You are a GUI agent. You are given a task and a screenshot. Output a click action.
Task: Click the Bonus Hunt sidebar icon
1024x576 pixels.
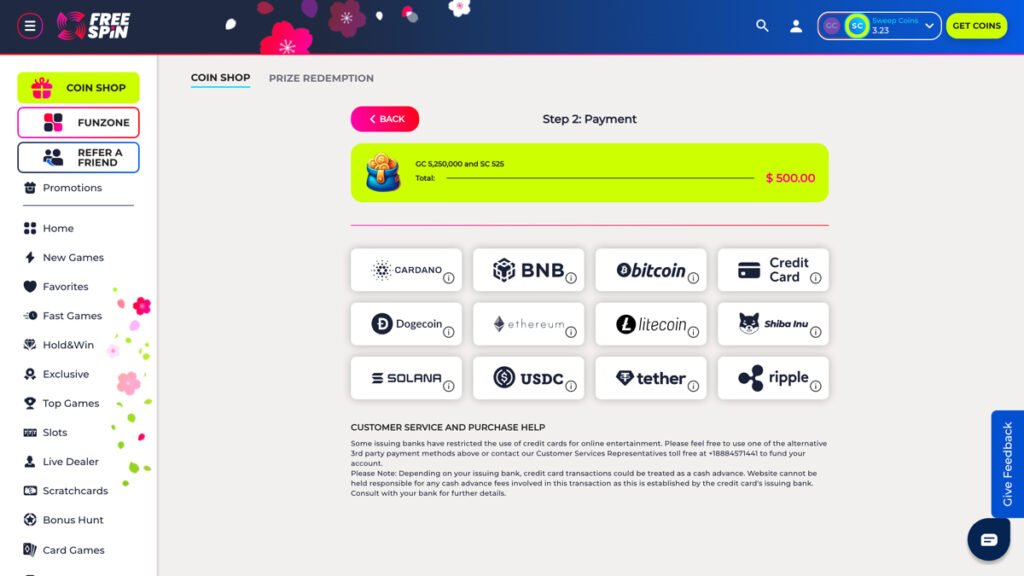click(x=30, y=520)
